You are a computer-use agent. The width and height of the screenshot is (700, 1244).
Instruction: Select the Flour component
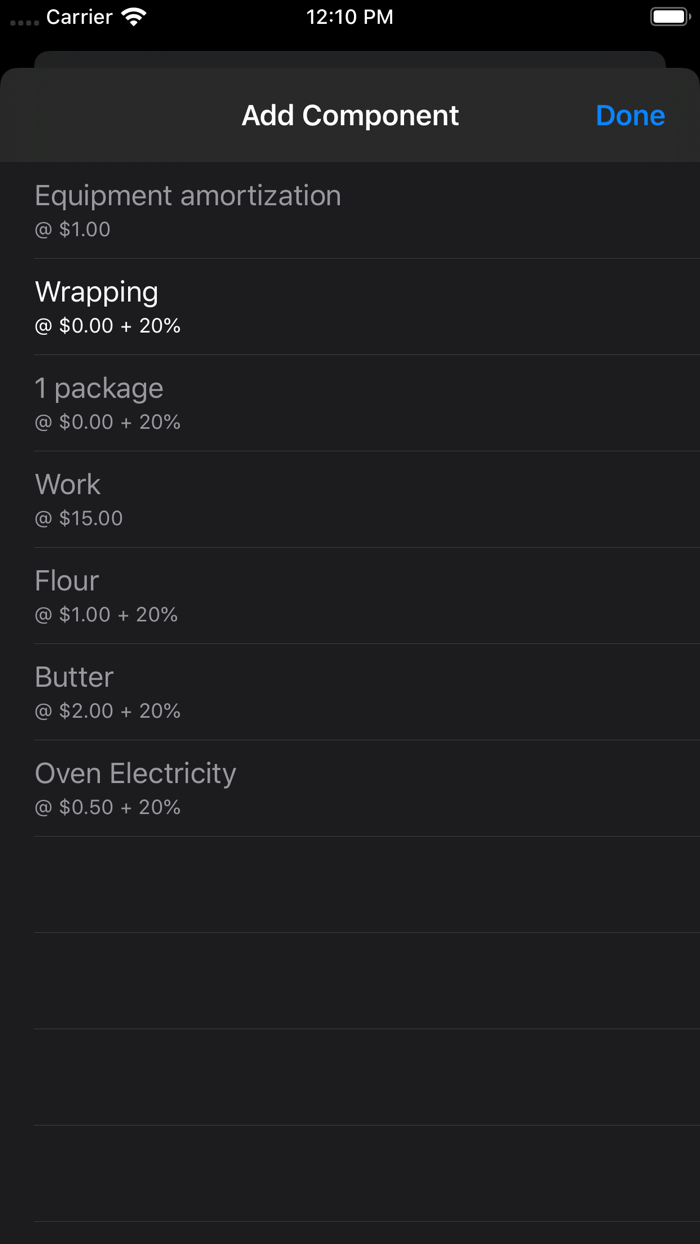(x=67, y=581)
